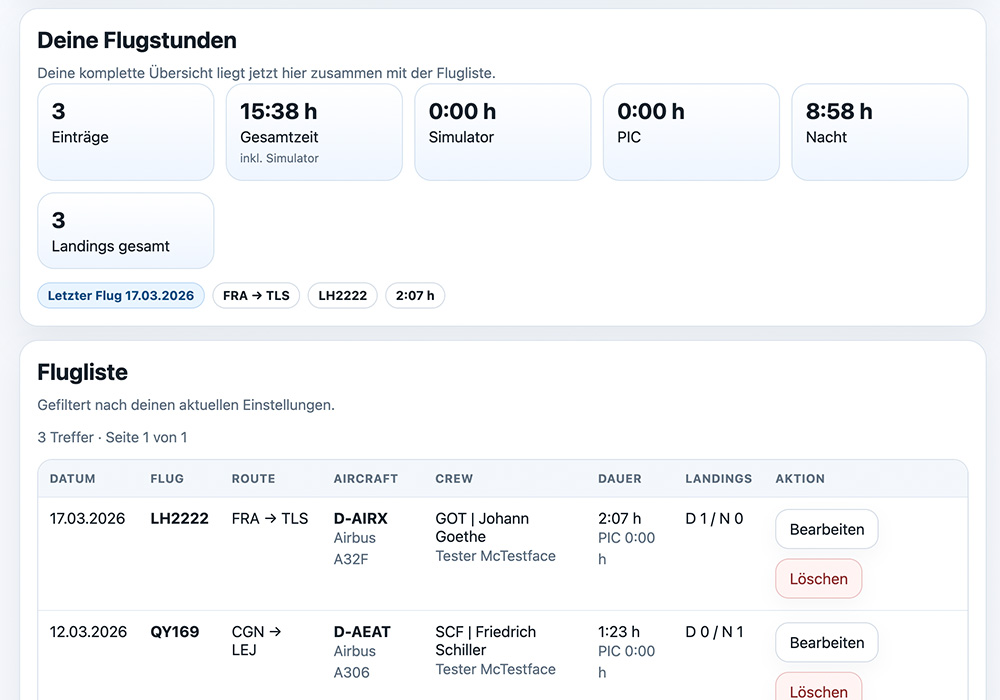The height and width of the screenshot is (700, 1000).
Task: Click the CGN → LEJ route entry
Action: click(256, 641)
